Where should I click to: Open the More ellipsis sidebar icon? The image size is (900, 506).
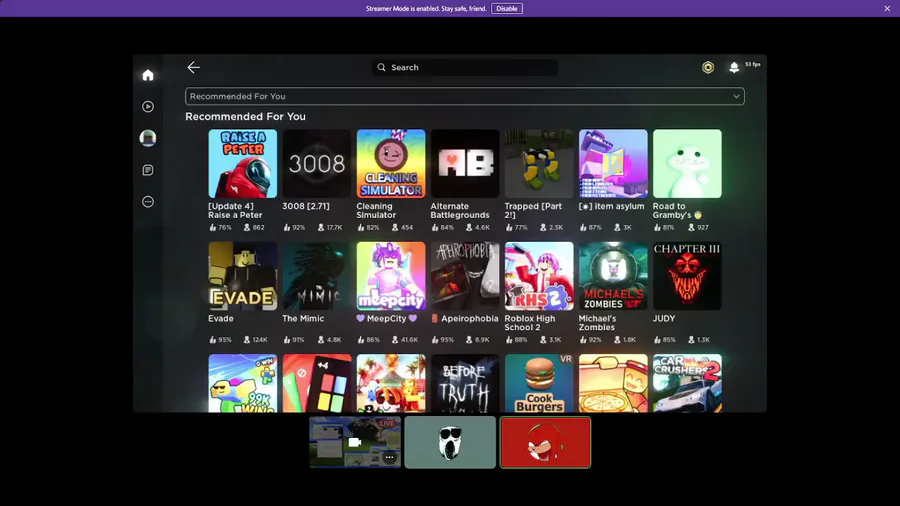[x=148, y=202]
